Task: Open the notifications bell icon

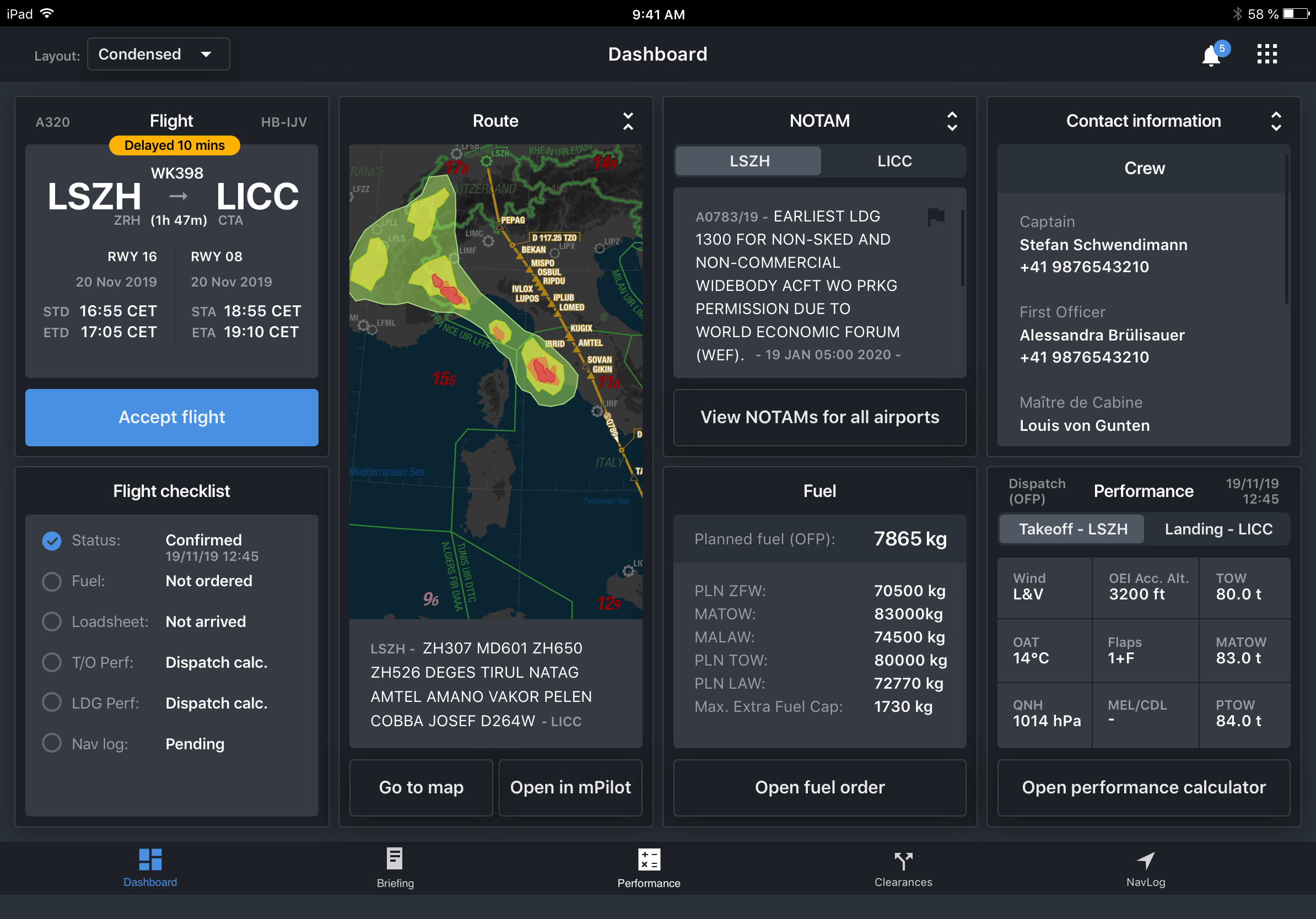Action: tap(1211, 56)
